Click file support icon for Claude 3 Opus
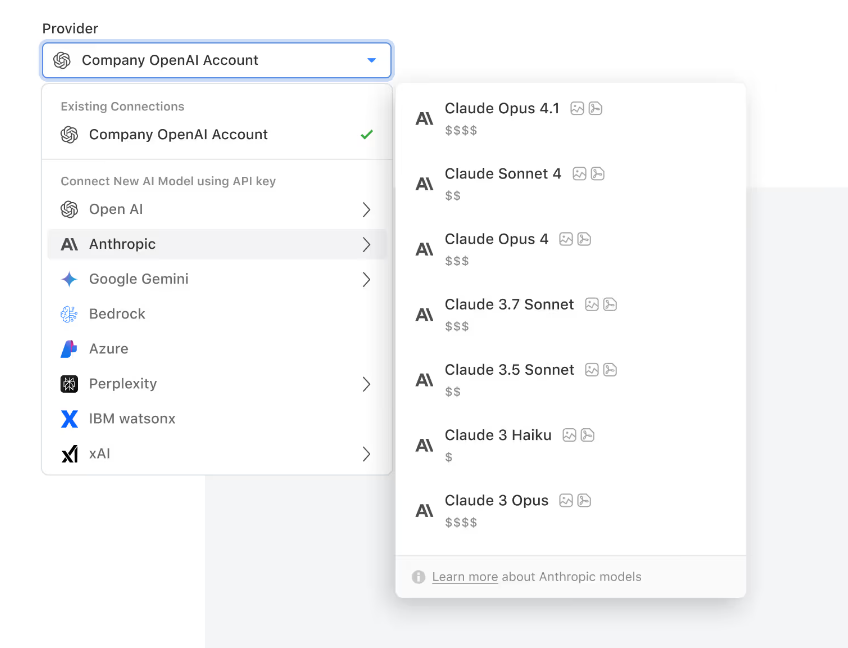 click(584, 501)
